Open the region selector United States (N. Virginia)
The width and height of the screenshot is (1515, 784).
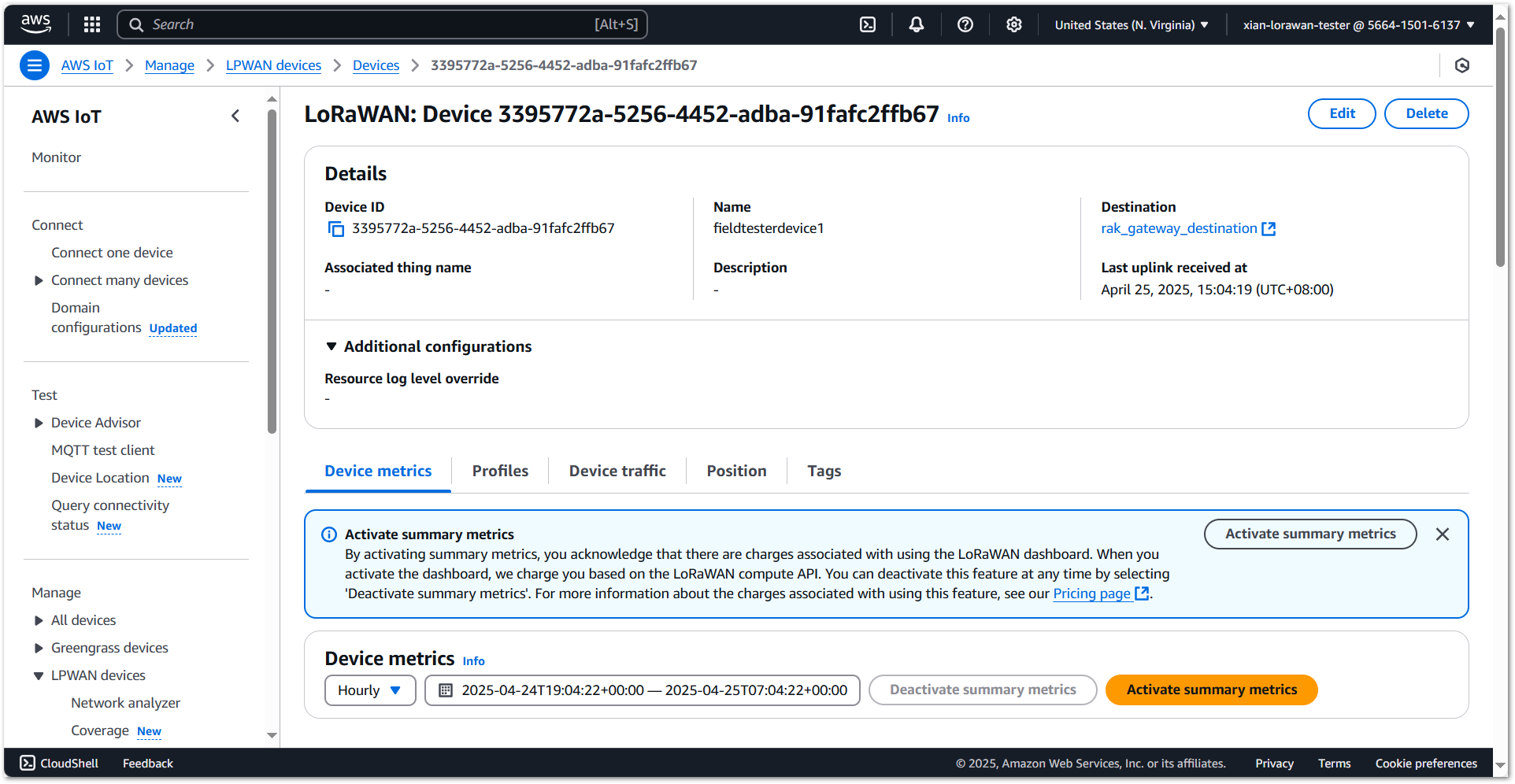click(1131, 24)
